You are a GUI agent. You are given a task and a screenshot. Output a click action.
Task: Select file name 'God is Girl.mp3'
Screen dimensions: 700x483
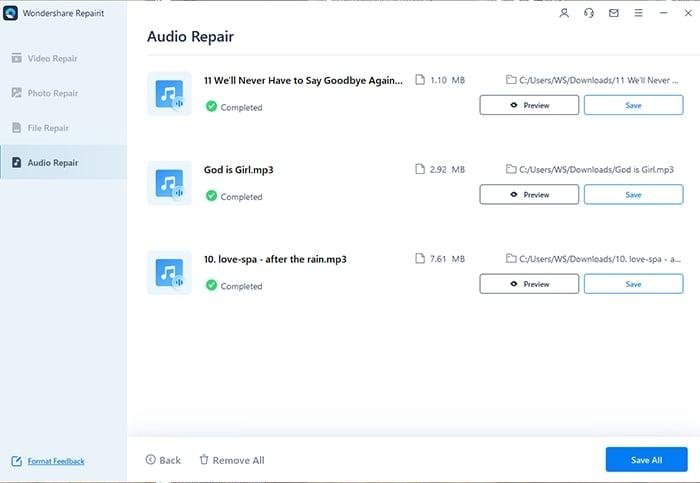tap(239, 170)
